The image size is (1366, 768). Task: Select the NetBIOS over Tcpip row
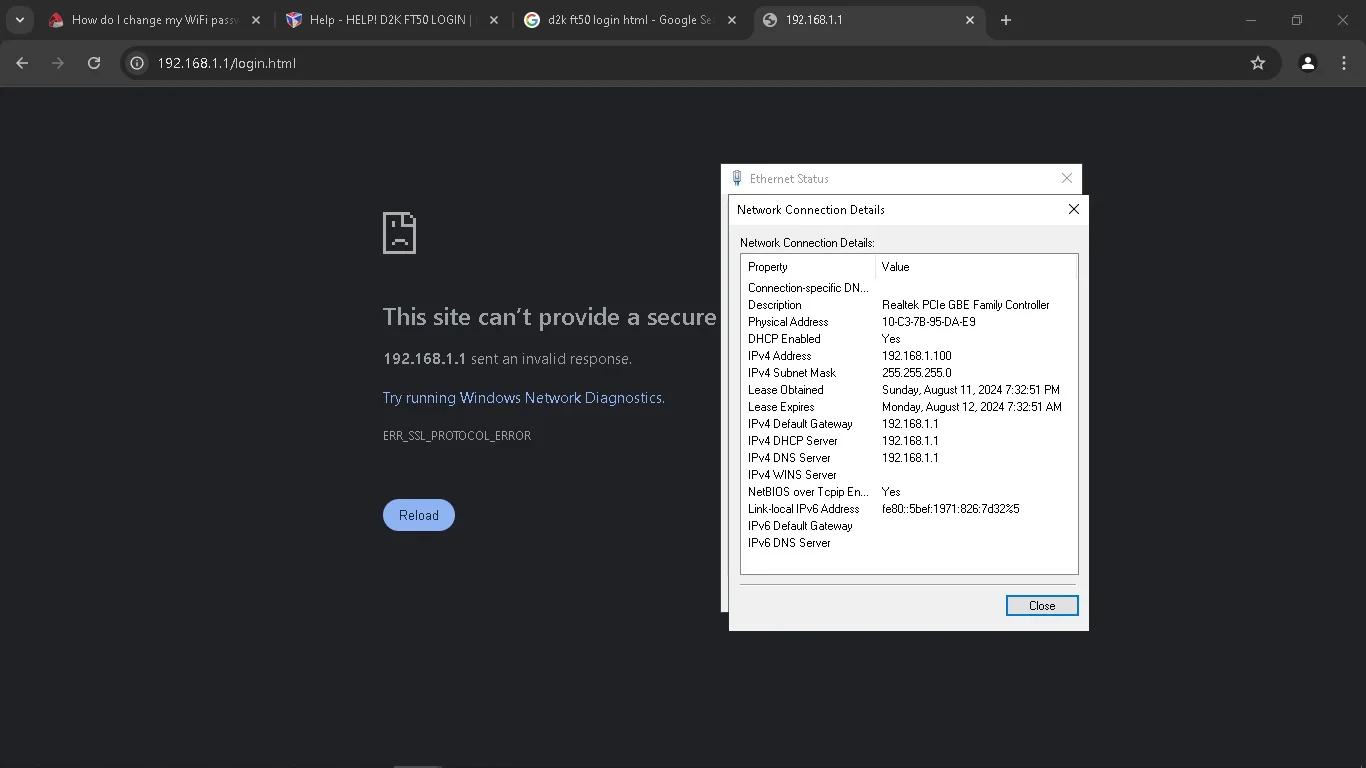[909, 492]
